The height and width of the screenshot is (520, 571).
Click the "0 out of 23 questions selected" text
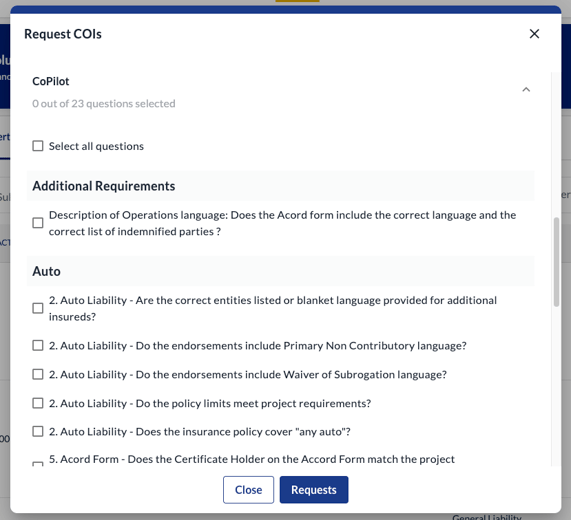click(x=104, y=103)
